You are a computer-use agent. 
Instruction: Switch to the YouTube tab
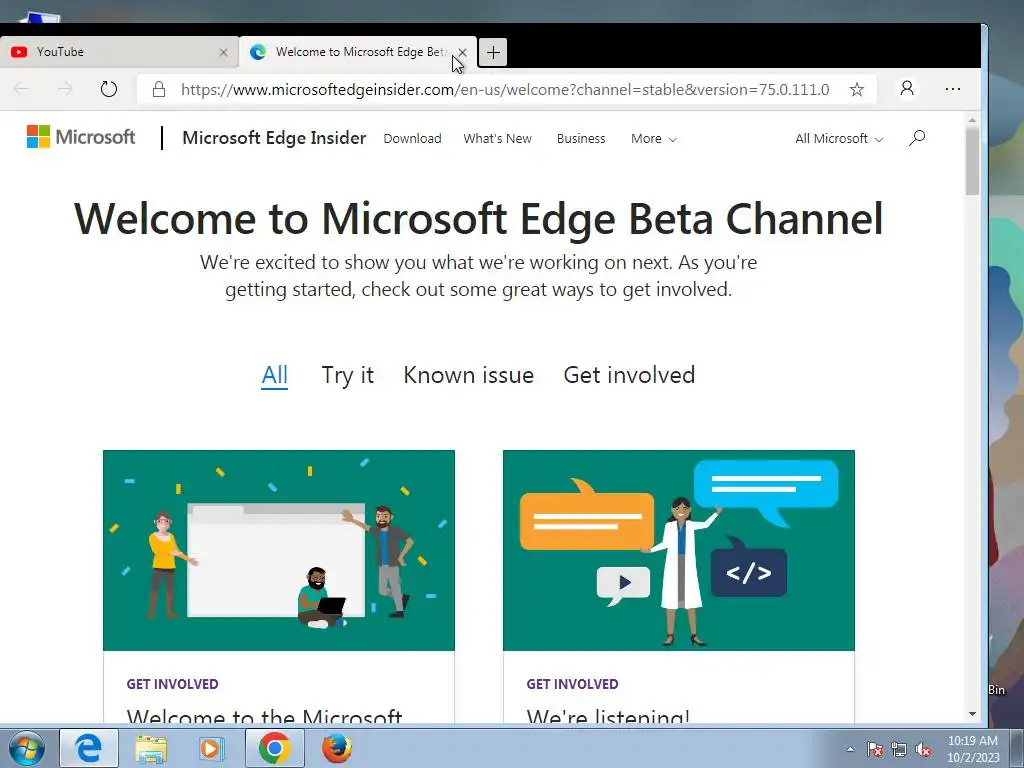click(118, 52)
